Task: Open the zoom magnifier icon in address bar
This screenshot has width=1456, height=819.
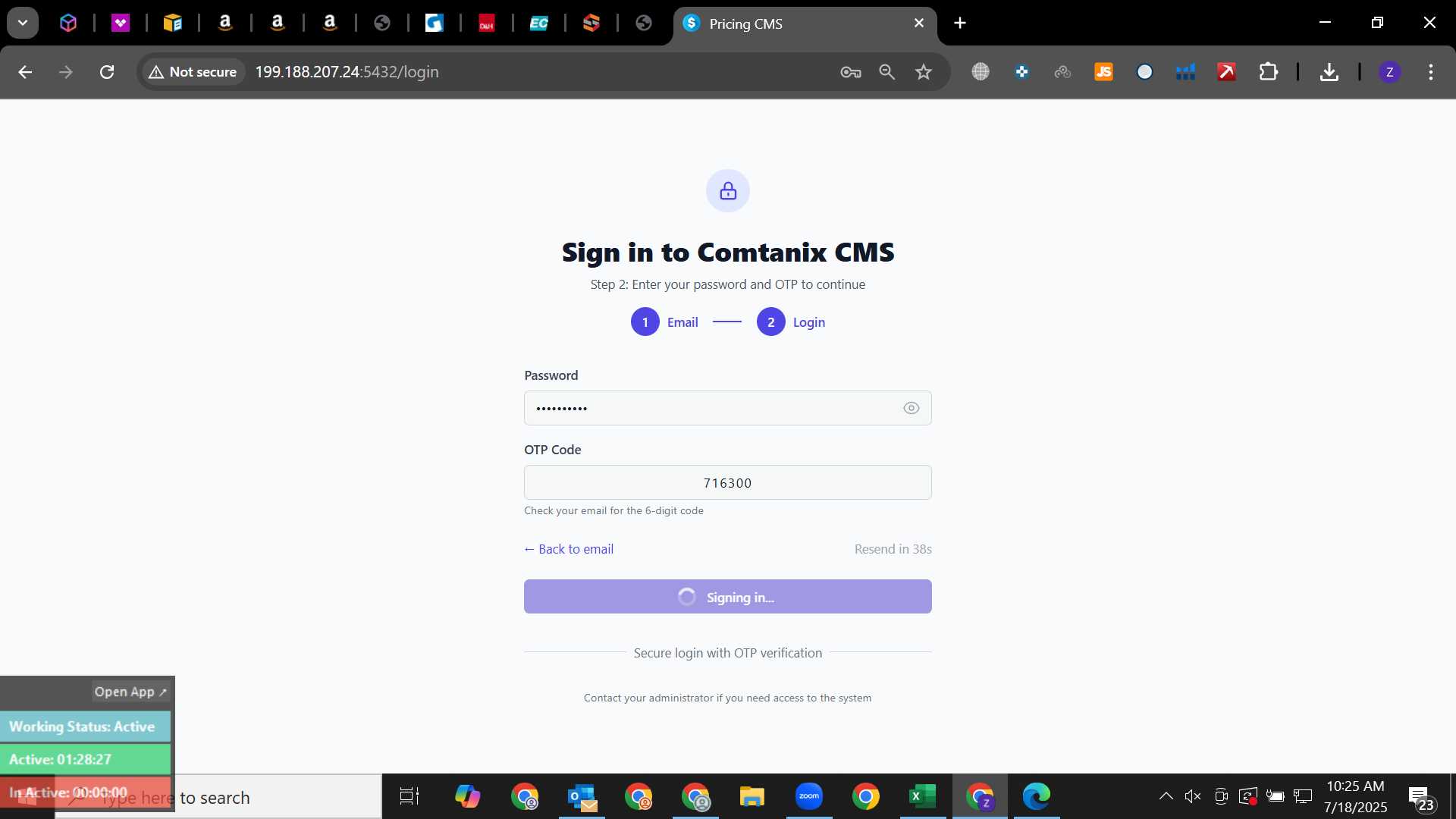Action: [x=886, y=72]
